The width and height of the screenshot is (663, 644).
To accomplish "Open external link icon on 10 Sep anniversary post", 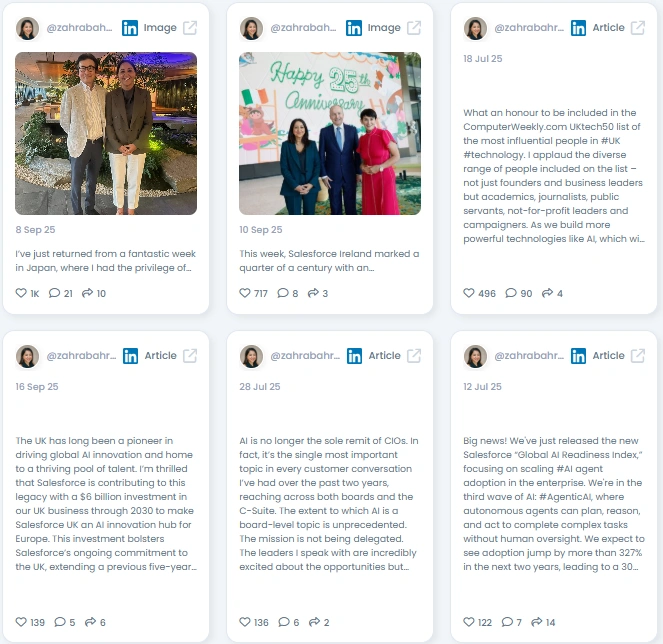I will click(x=414, y=28).
